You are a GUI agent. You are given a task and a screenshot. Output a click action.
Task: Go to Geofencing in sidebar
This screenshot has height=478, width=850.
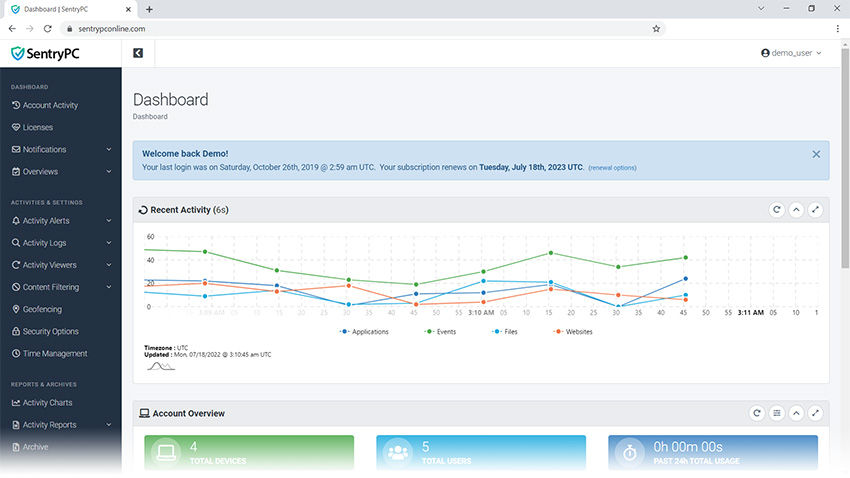(42, 309)
